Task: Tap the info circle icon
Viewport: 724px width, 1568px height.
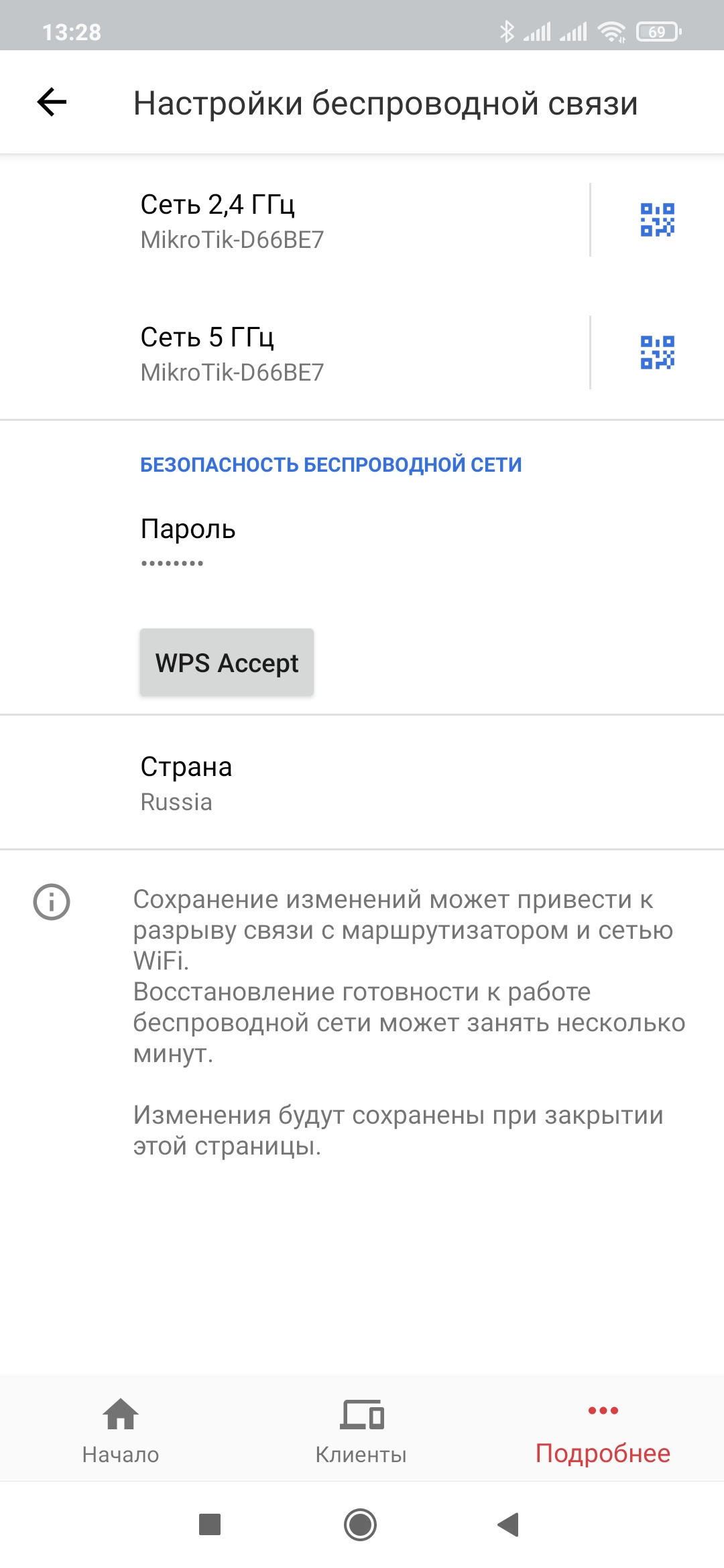Action: click(x=52, y=902)
